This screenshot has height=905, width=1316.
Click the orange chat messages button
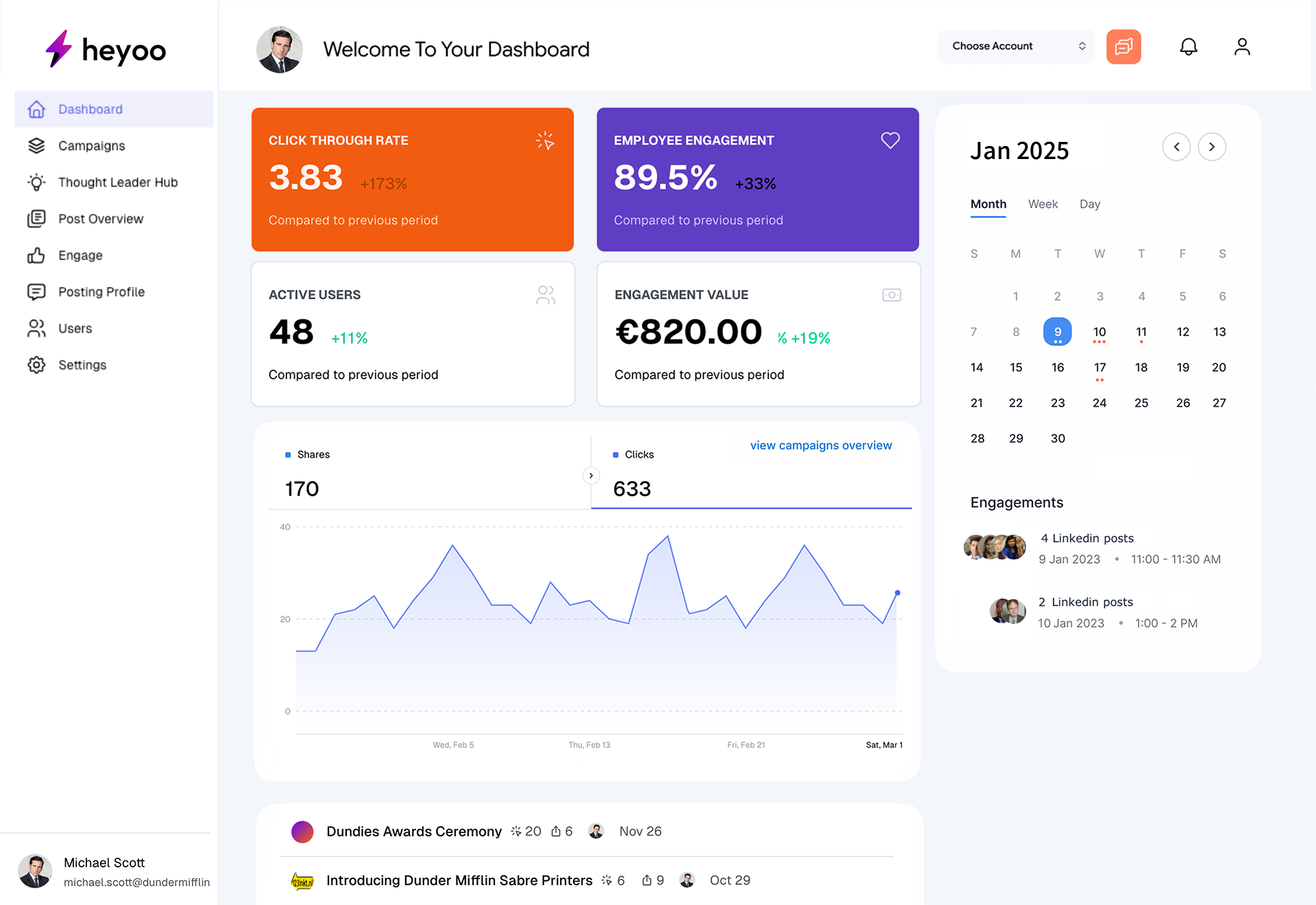pyautogui.click(x=1123, y=47)
